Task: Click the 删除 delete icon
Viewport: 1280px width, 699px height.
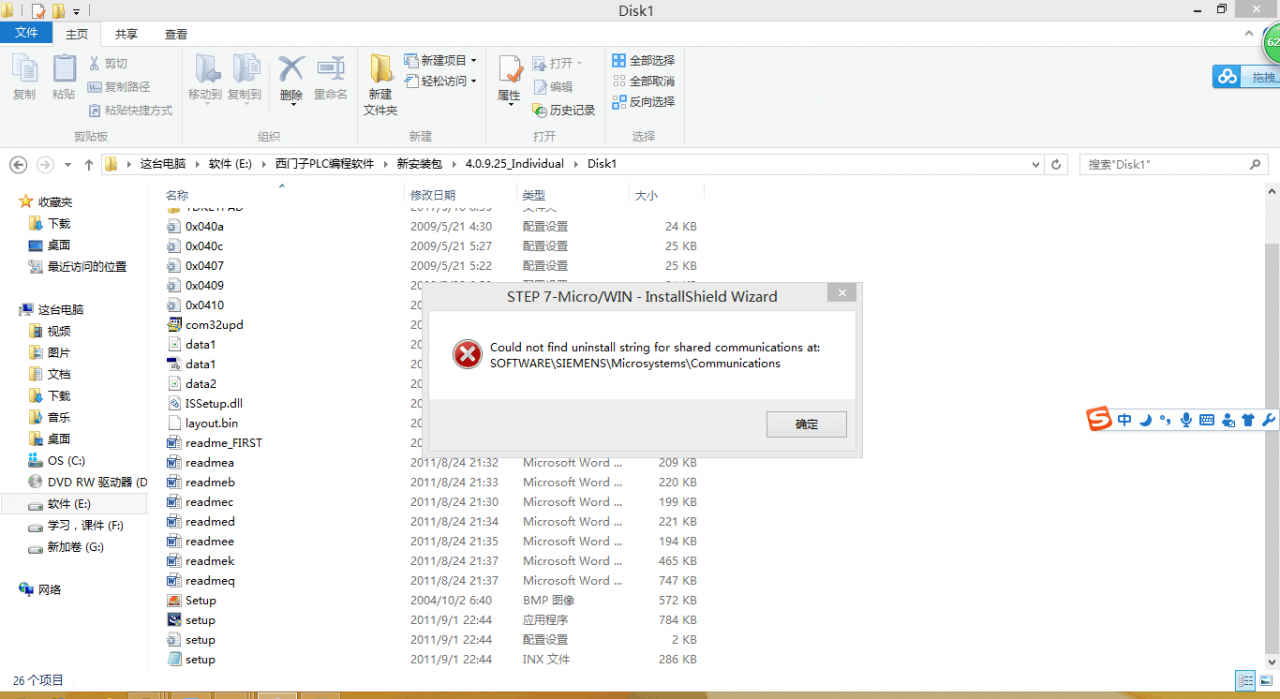Action: [291, 77]
